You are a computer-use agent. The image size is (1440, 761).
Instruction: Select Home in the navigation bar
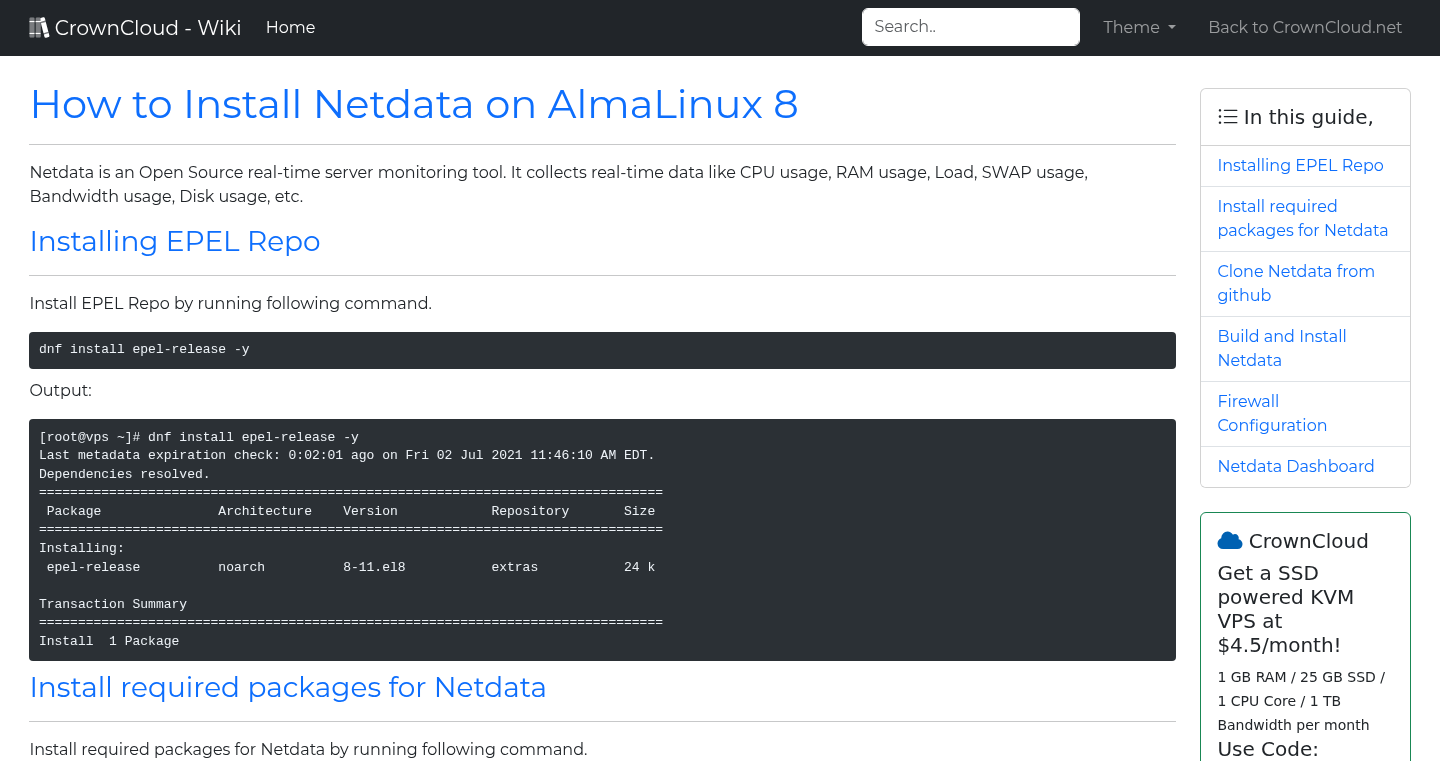[x=290, y=27]
